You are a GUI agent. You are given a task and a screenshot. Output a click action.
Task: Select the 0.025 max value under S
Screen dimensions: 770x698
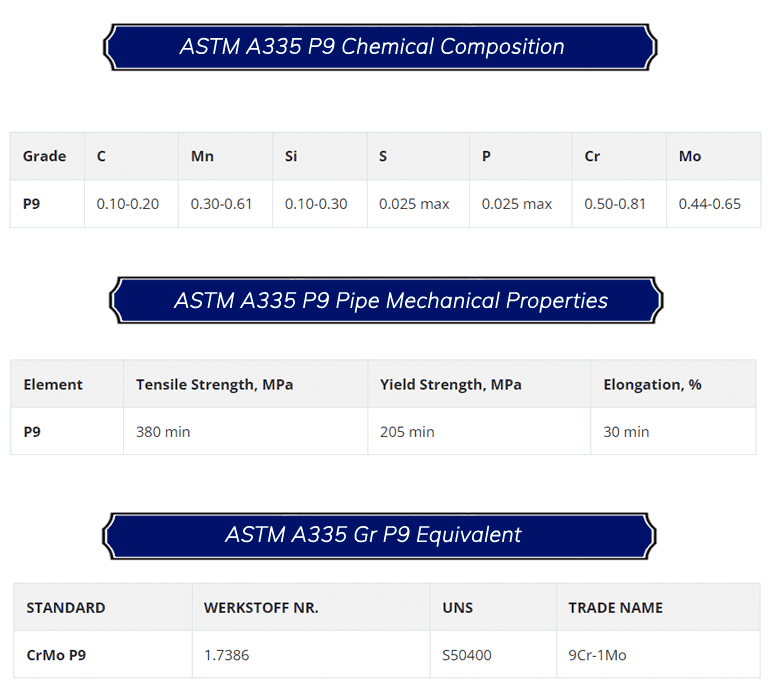click(414, 204)
